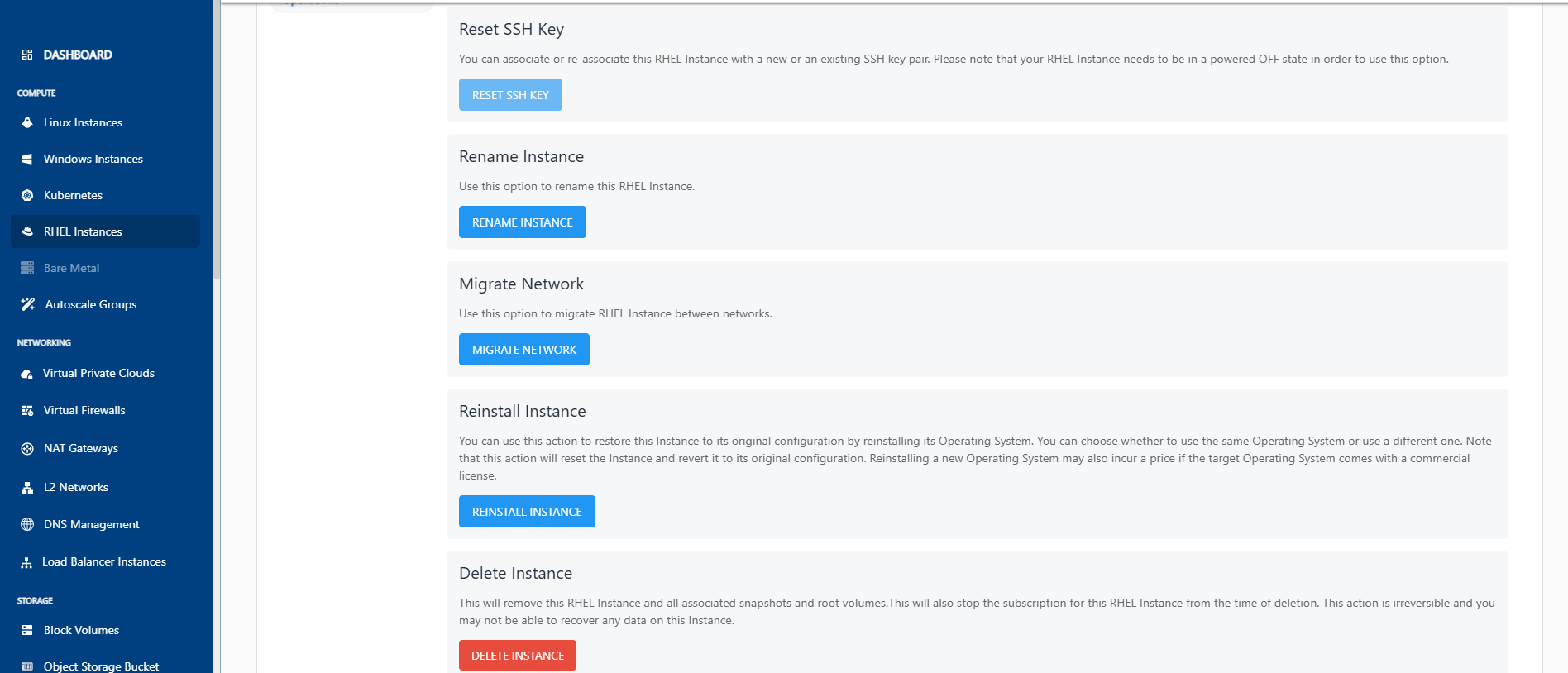1568x673 pixels.
Task: Open the Bare Metal menu entry
Action: 71,268
